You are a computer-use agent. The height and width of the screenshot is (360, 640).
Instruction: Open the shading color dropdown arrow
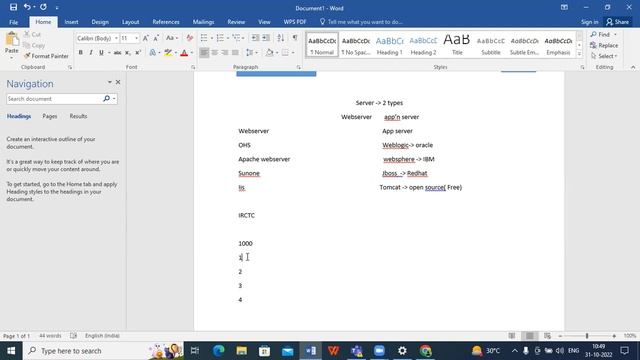pyautogui.click(x=277, y=53)
